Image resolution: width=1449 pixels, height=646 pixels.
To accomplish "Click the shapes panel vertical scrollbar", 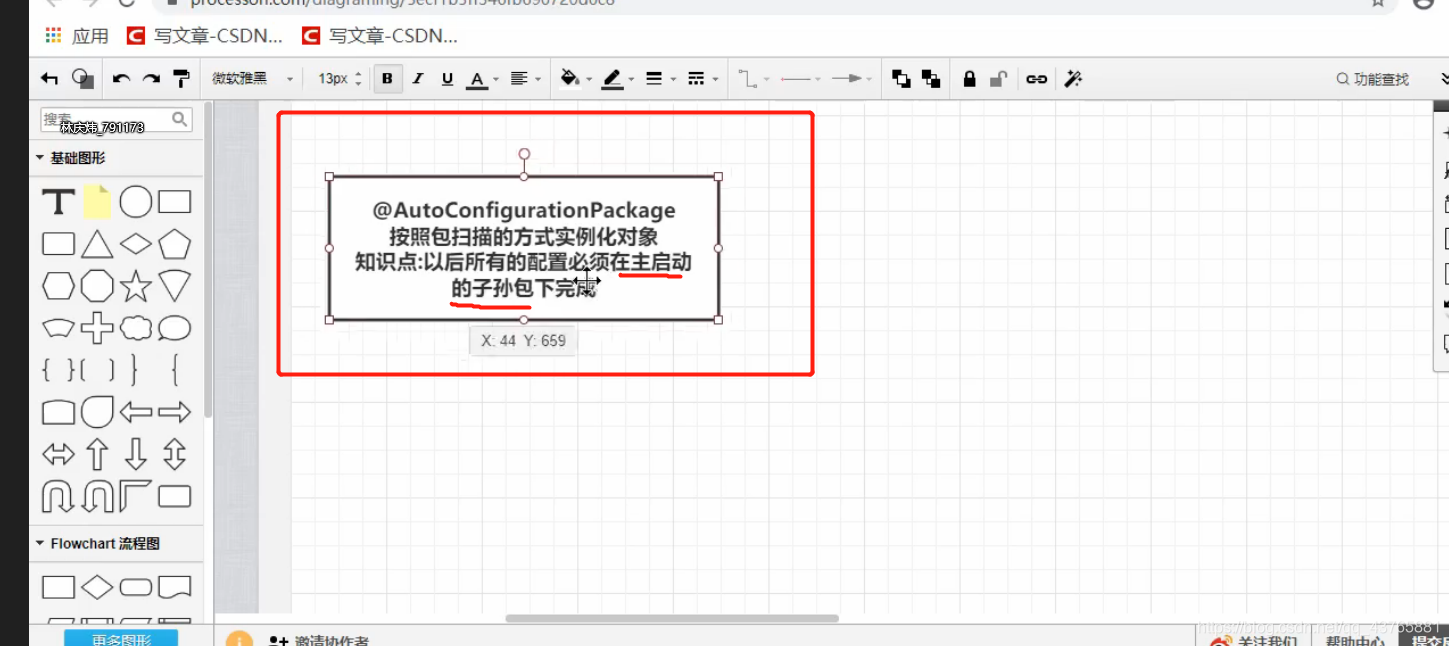I will point(208,260).
